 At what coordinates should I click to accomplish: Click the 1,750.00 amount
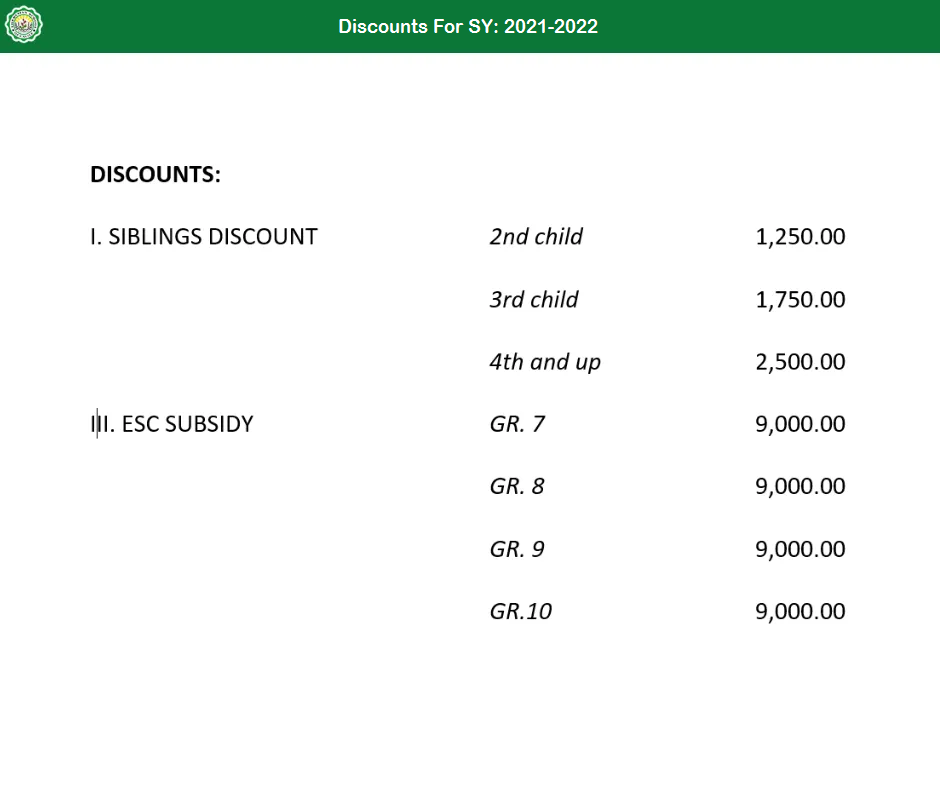coord(800,299)
